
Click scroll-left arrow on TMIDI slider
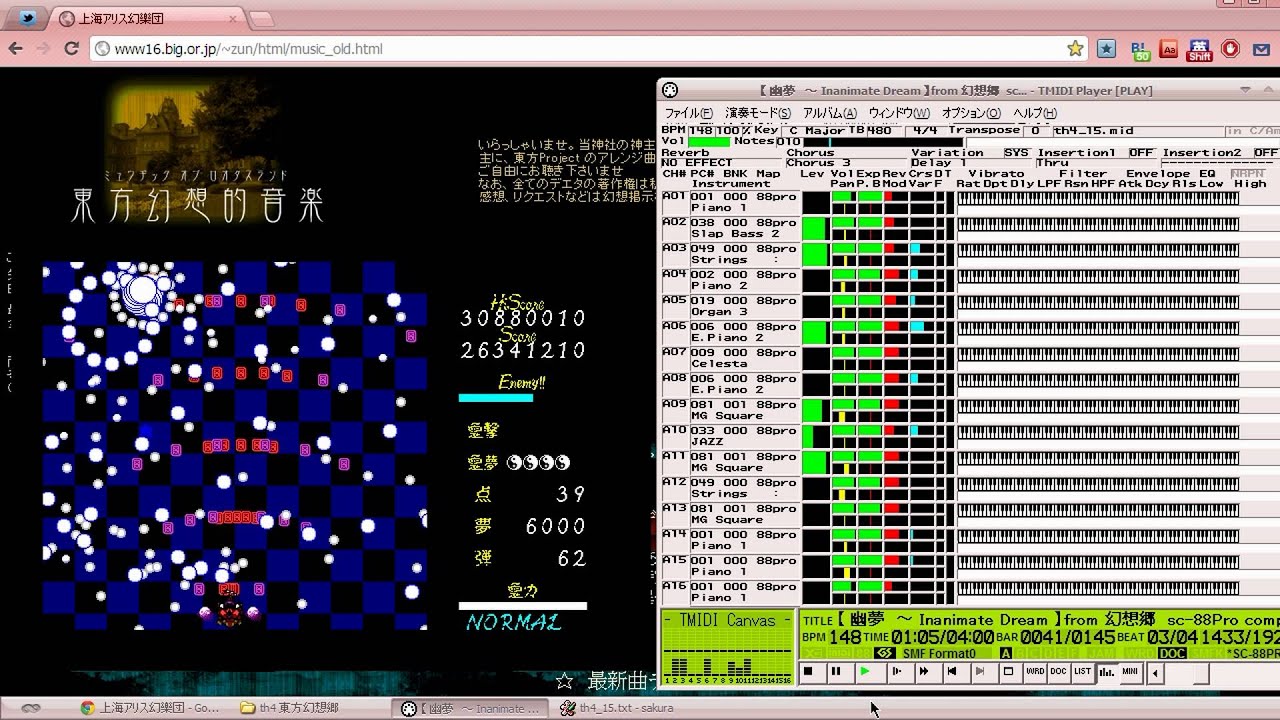point(1156,673)
